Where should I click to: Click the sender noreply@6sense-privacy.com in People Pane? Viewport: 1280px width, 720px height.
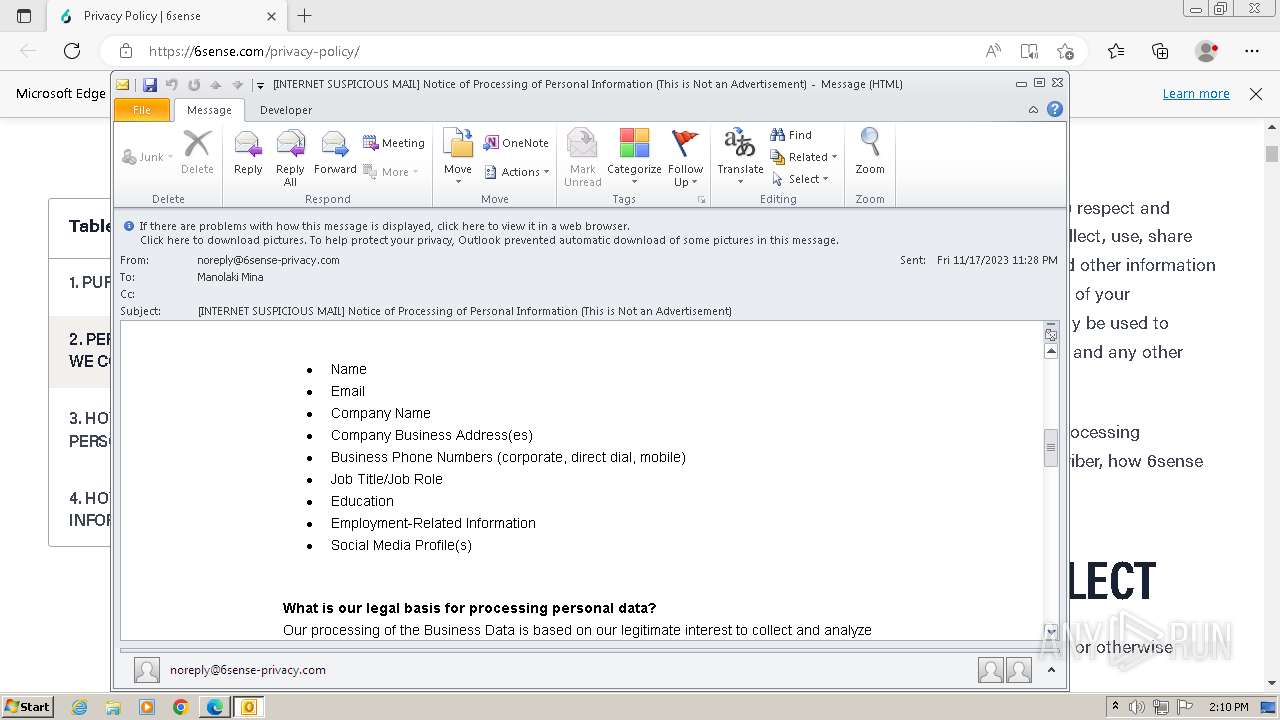click(x=248, y=670)
